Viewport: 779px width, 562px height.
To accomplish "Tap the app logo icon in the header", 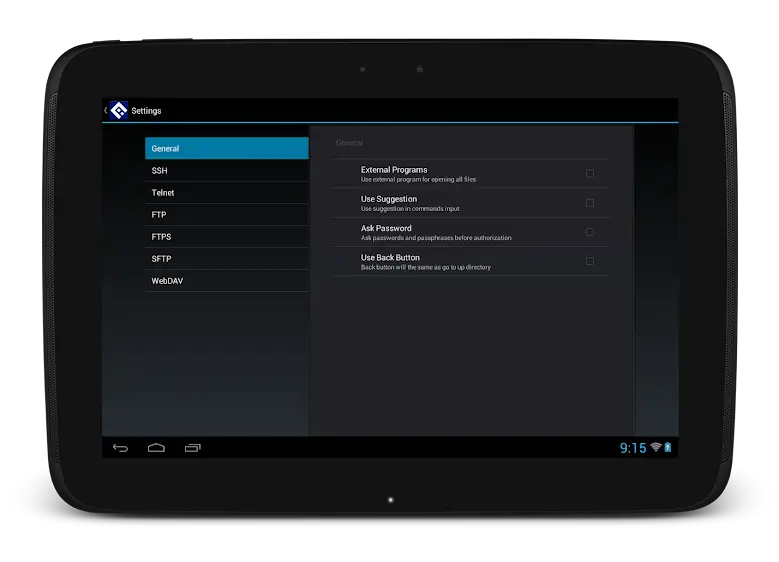I will point(119,110).
